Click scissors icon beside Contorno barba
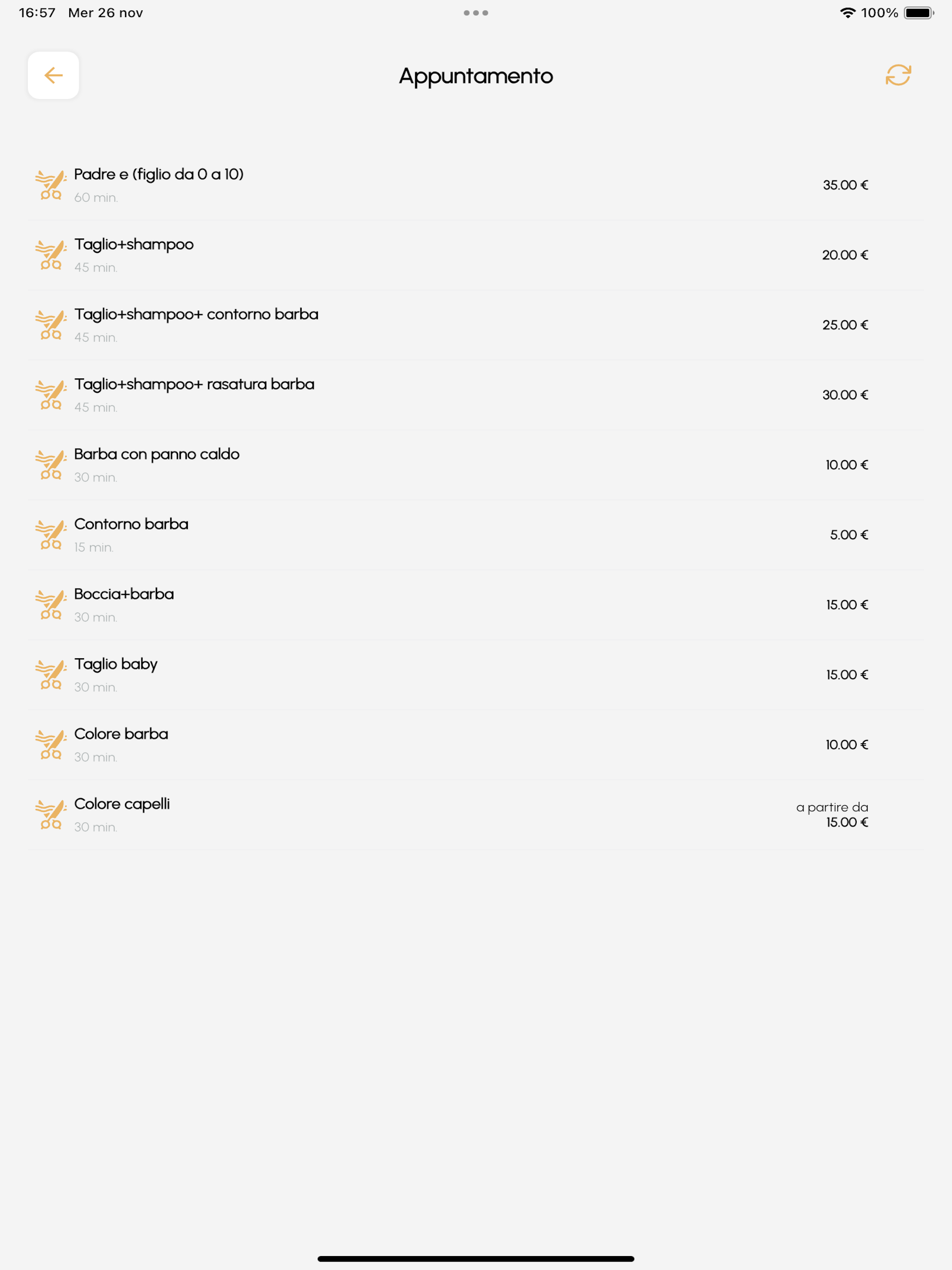 click(x=51, y=535)
